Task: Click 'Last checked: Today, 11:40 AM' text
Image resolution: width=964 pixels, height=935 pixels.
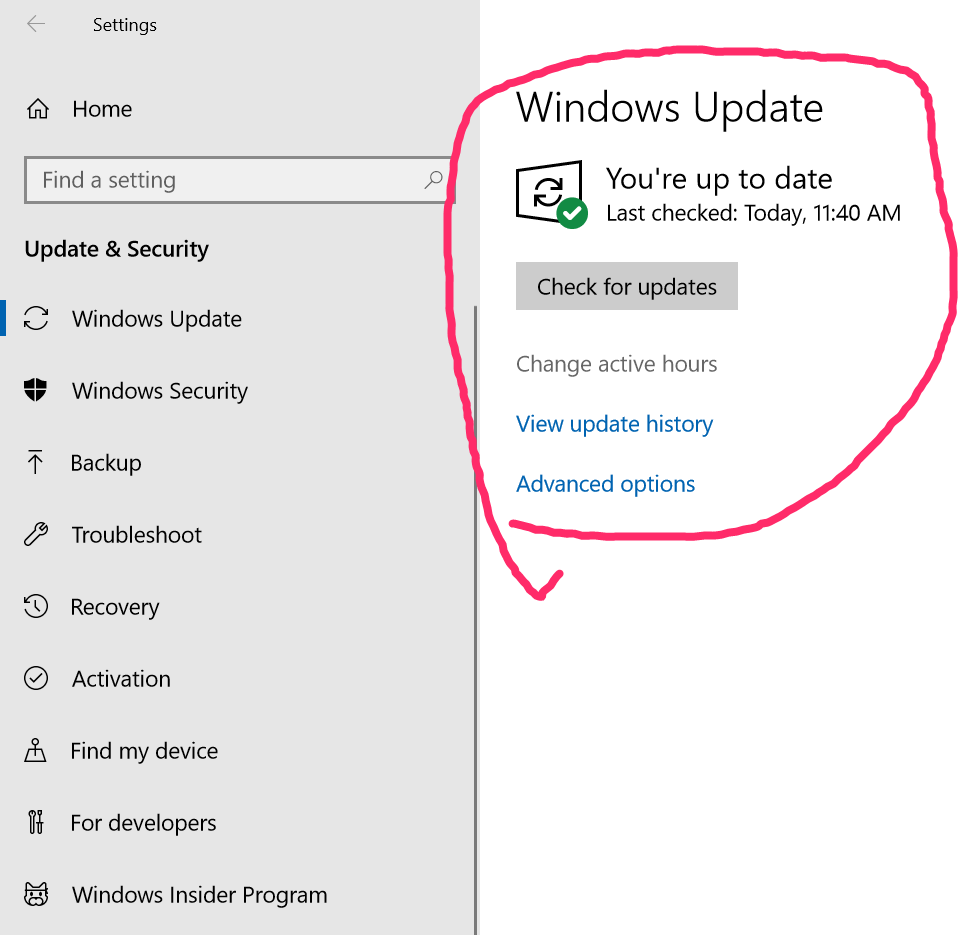Action: (x=754, y=213)
